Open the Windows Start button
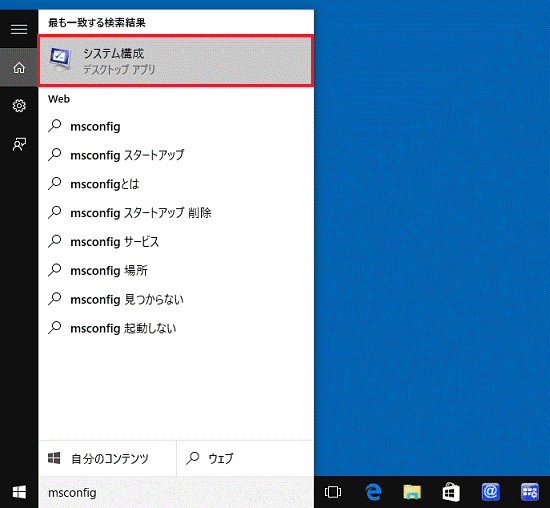This screenshot has width=550, height=508. pos(19,492)
